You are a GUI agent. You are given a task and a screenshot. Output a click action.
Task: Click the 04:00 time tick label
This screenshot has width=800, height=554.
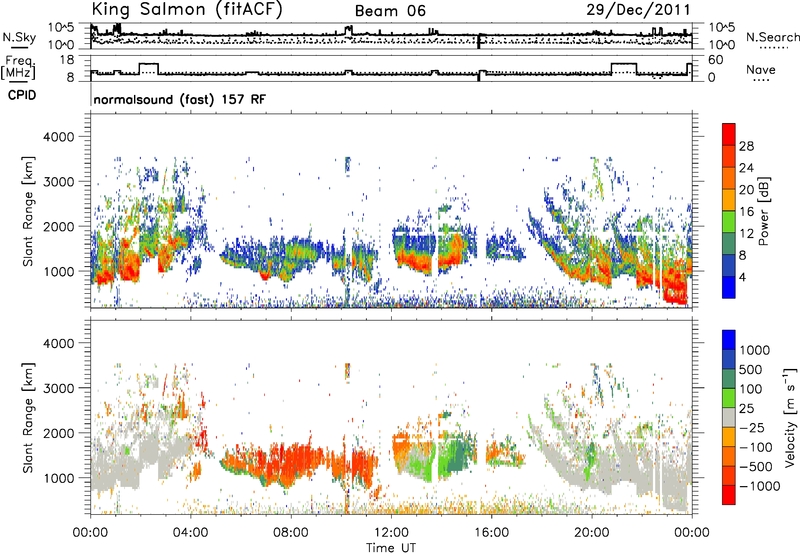191,533
